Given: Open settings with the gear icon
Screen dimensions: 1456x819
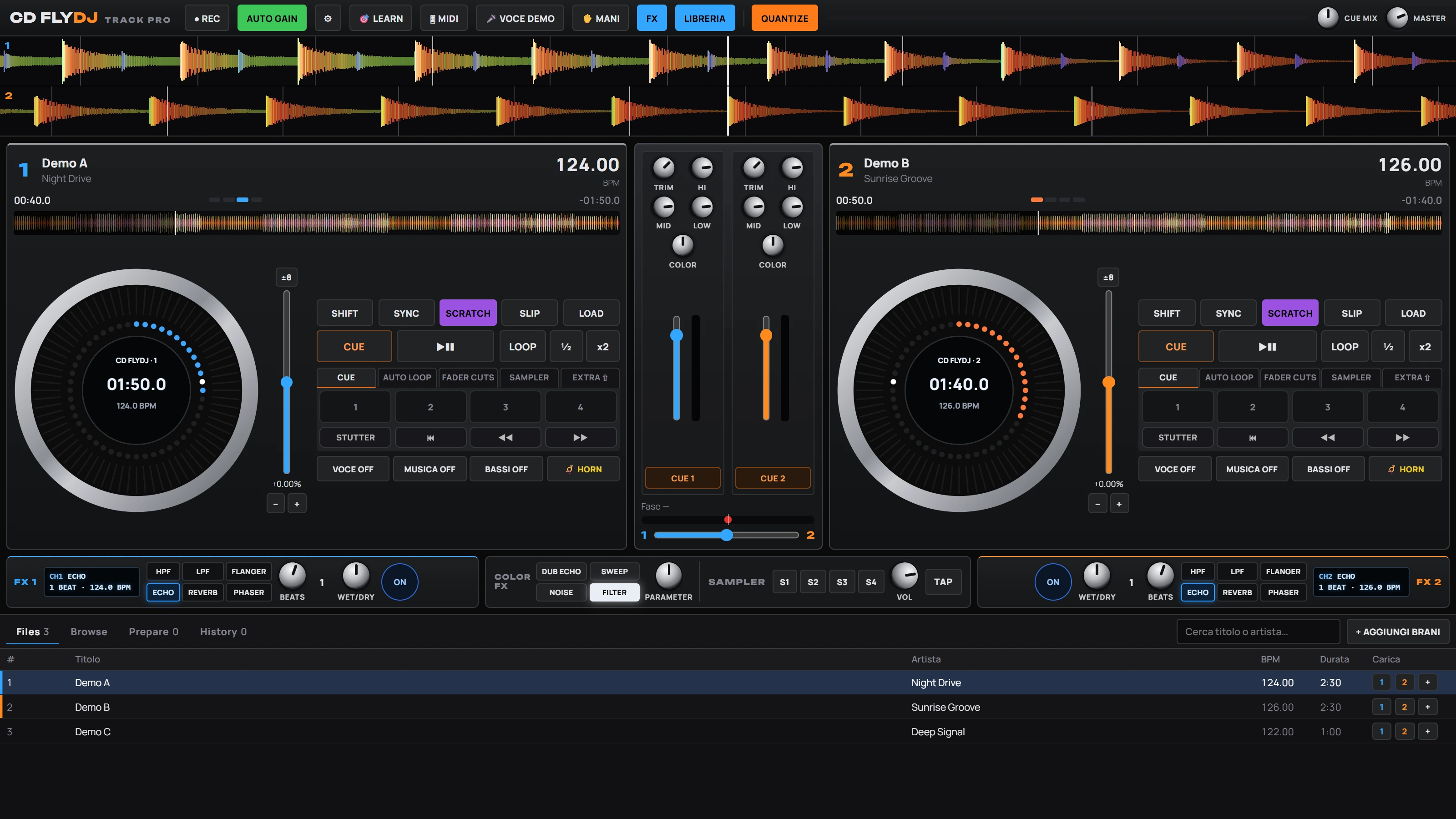Looking at the screenshot, I should coord(328,18).
